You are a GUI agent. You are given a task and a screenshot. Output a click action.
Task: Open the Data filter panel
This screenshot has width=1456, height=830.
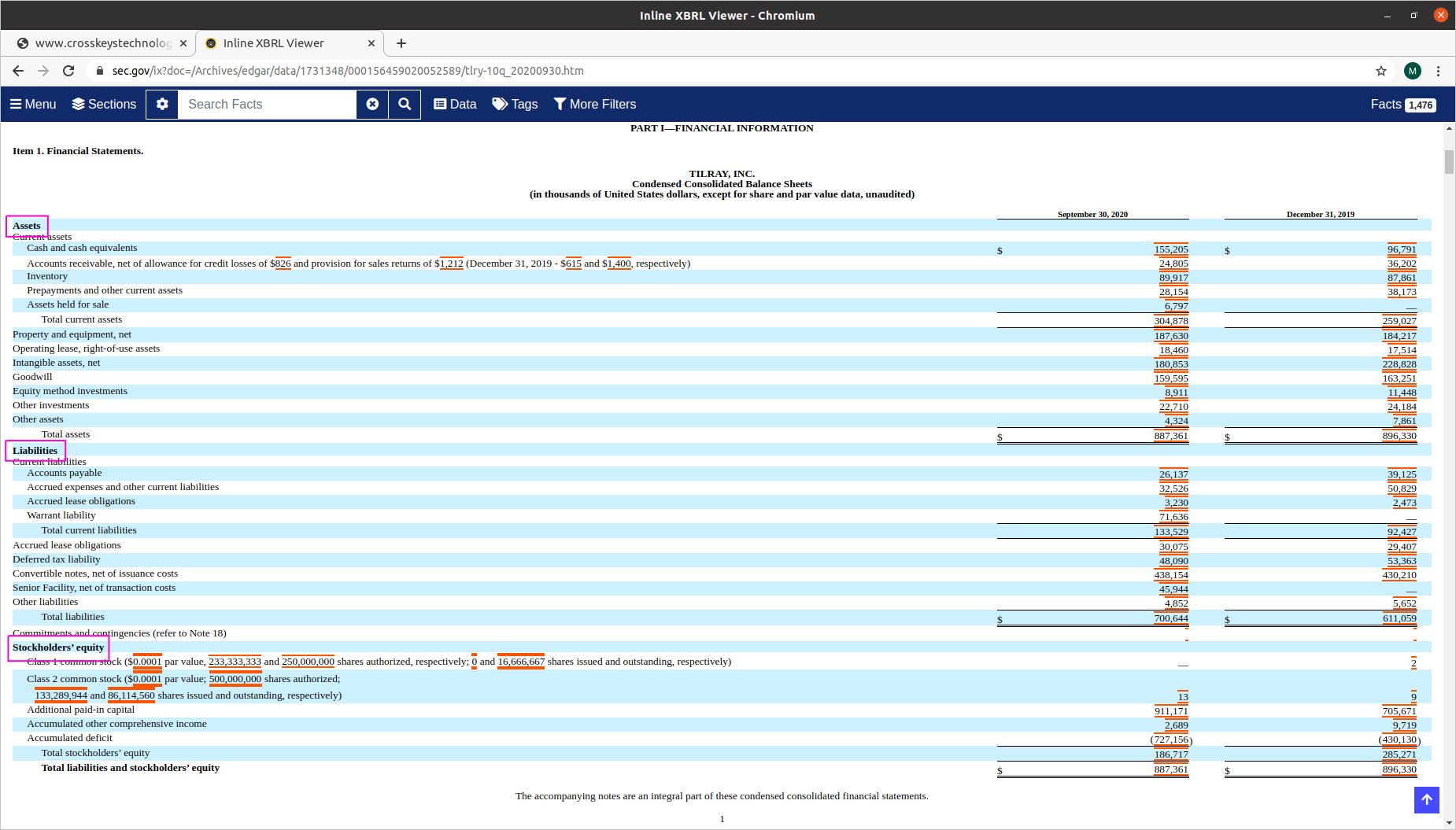(x=454, y=104)
